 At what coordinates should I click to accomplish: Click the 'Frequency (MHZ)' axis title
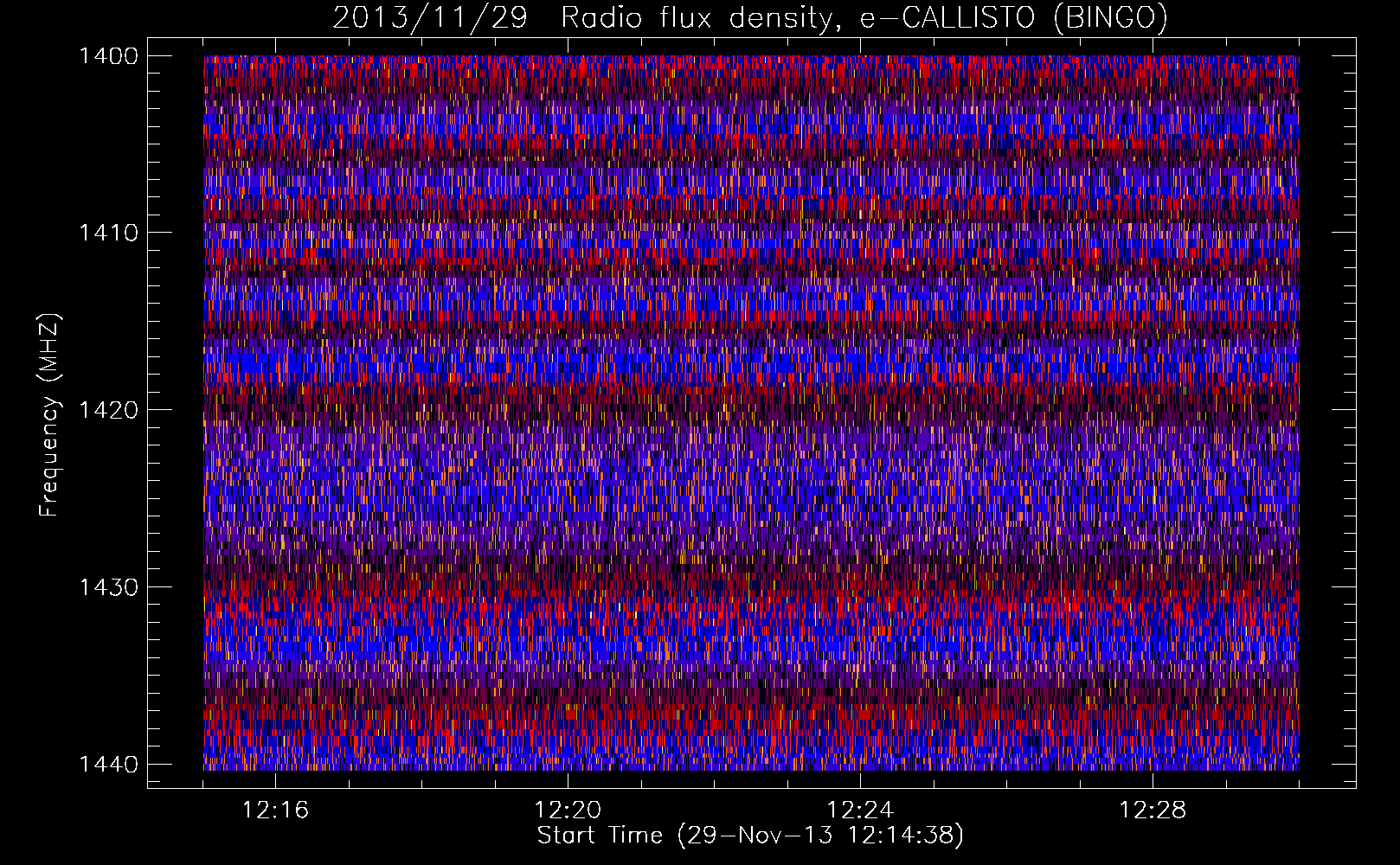point(49,415)
